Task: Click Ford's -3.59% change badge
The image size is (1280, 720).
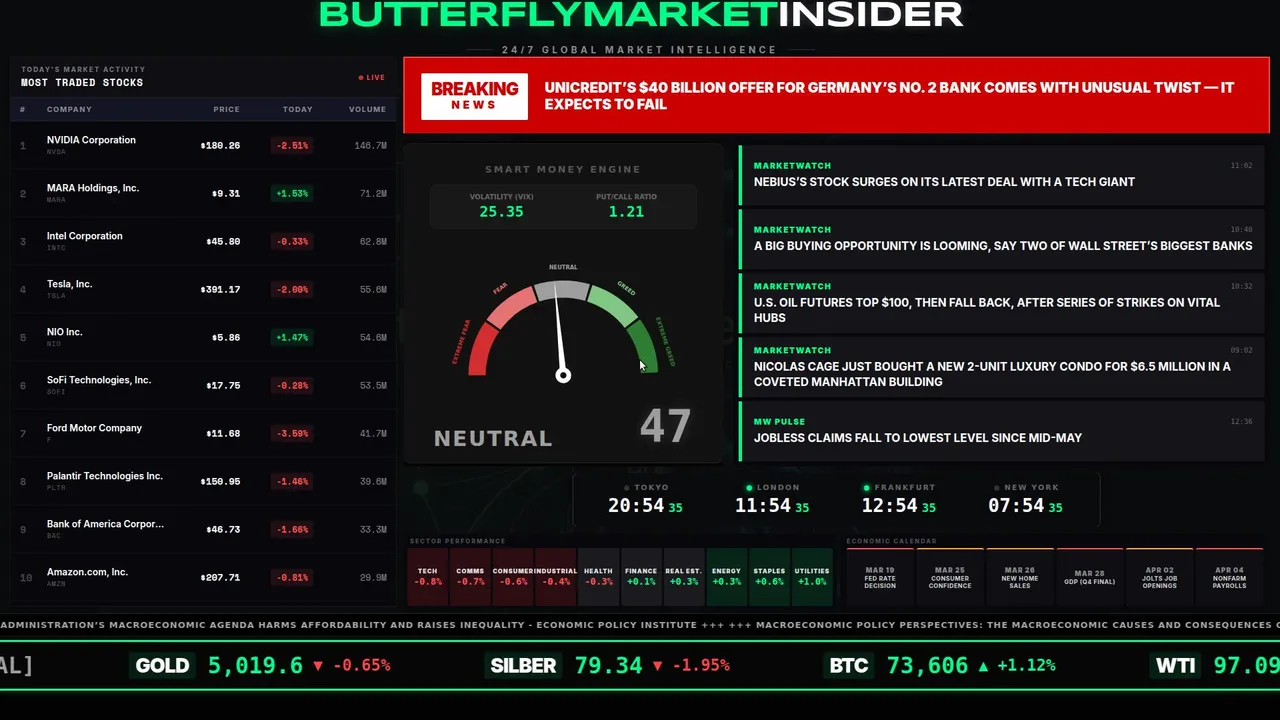Action: pos(292,433)
